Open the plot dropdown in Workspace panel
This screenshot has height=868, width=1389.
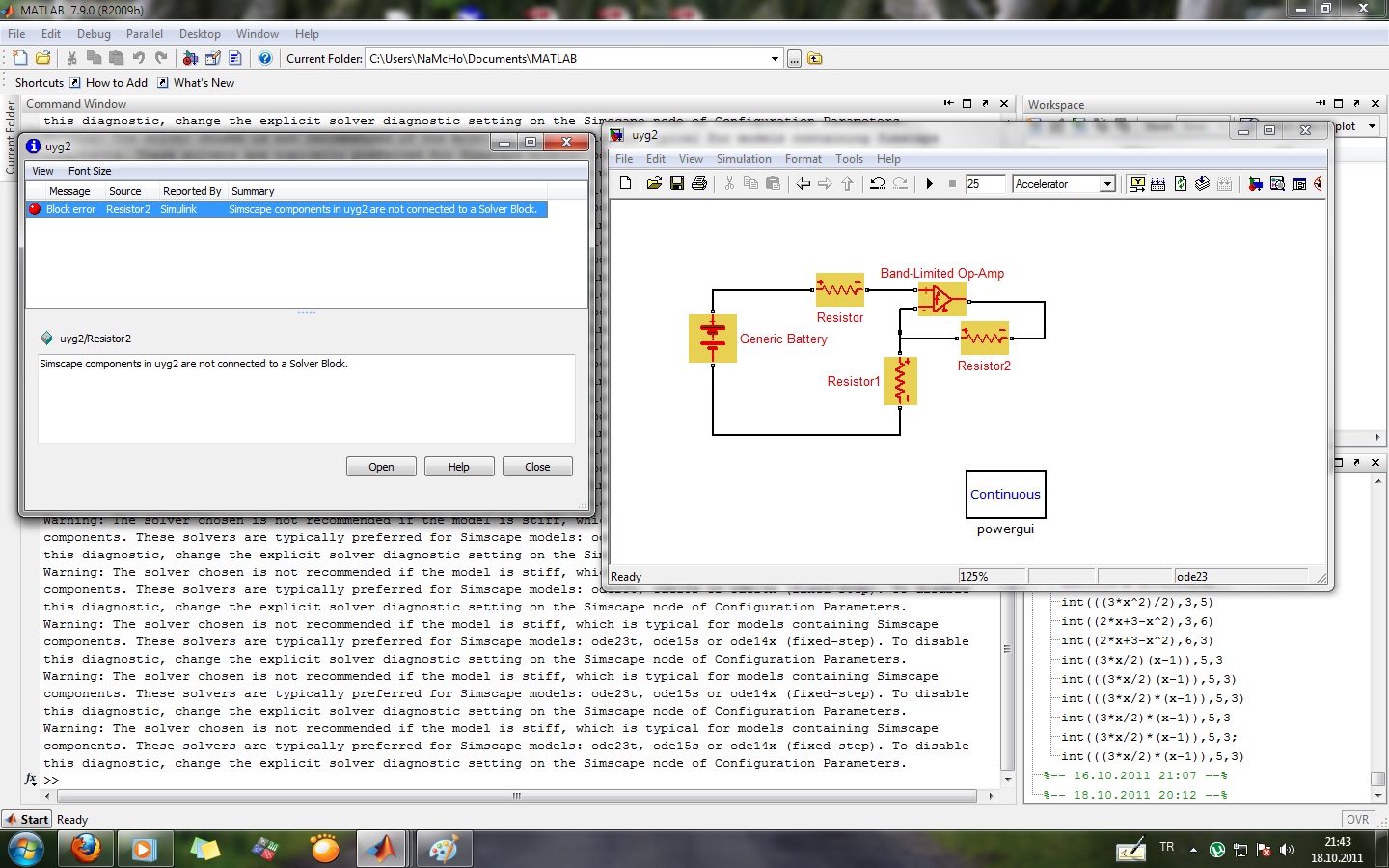coord(1371,126)
